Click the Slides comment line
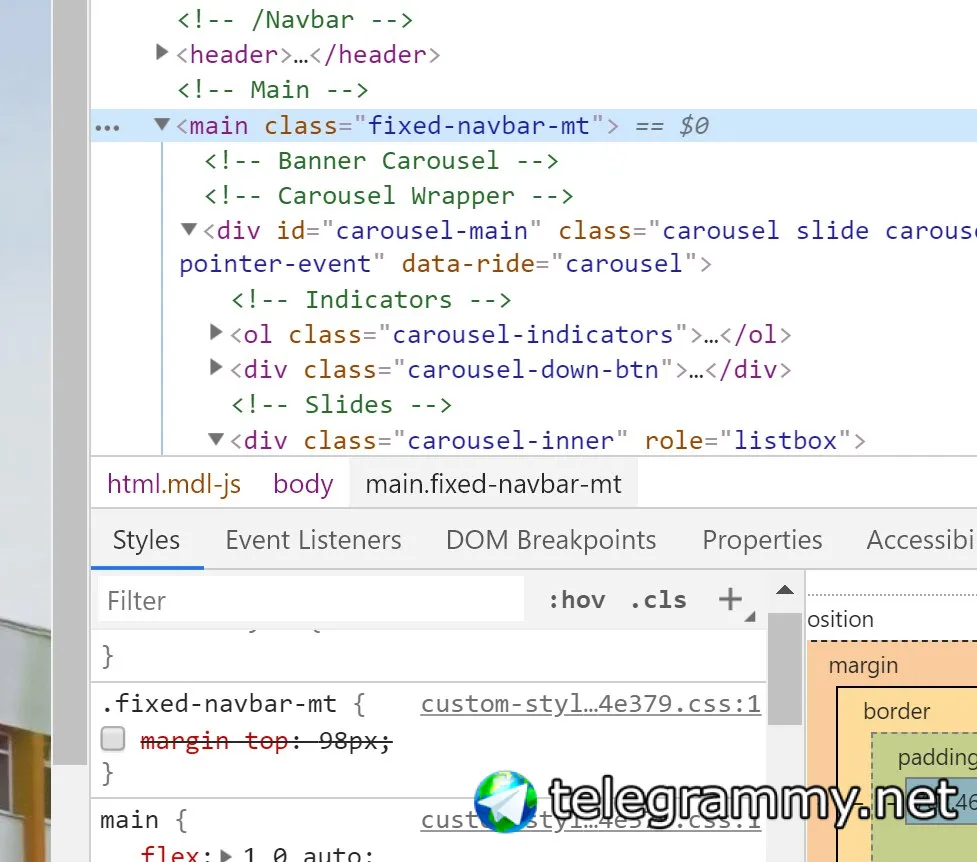Image resolution: width=977 pixels, height=862 pixels. tap(341, 405)
